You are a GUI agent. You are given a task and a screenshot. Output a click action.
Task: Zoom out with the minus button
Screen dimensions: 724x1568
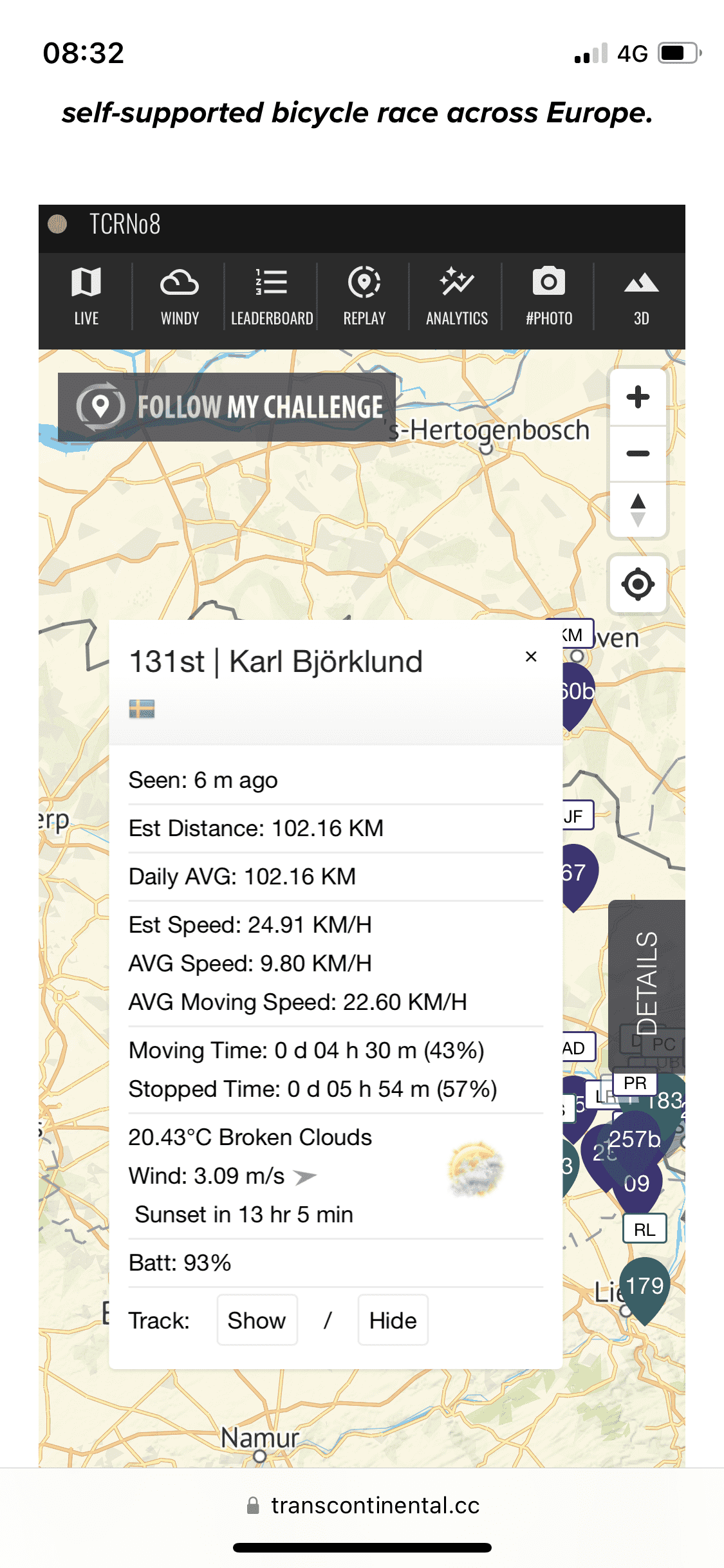coord(638,453)
